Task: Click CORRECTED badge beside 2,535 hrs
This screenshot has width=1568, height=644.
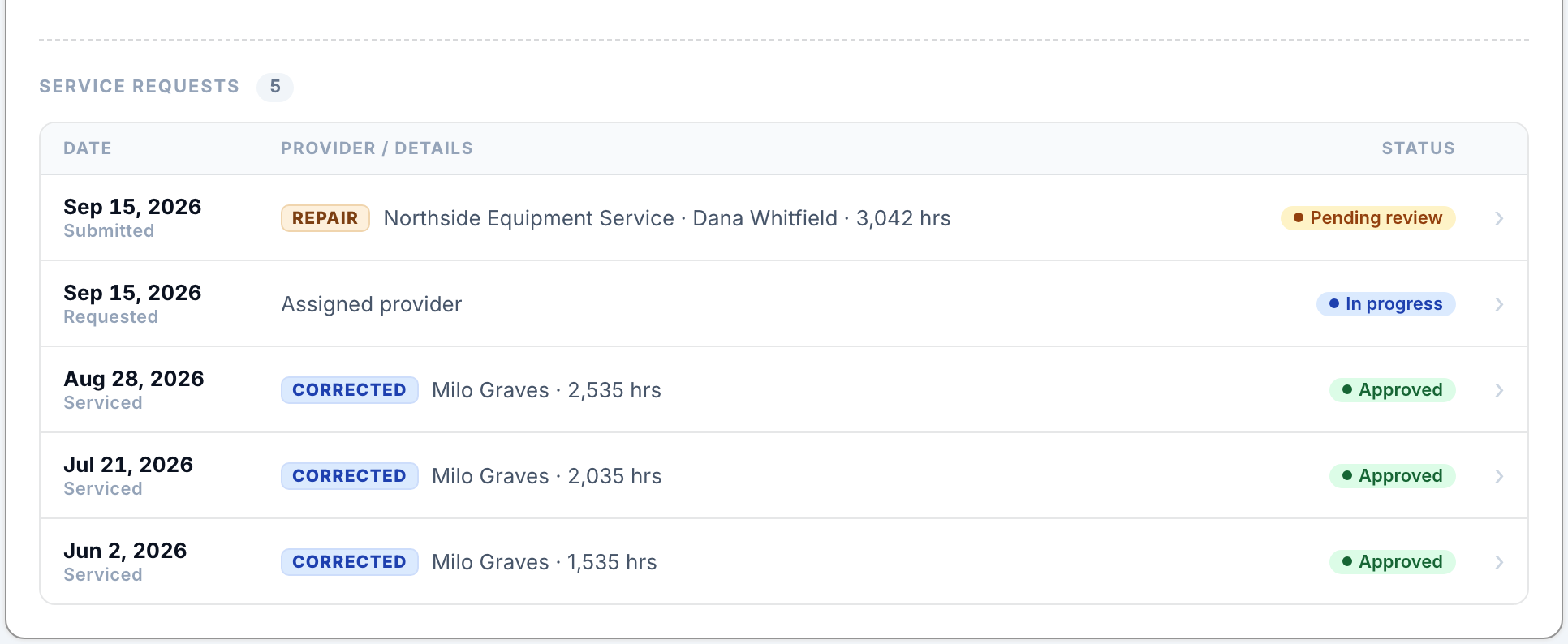Action: [x=350, y=390]
